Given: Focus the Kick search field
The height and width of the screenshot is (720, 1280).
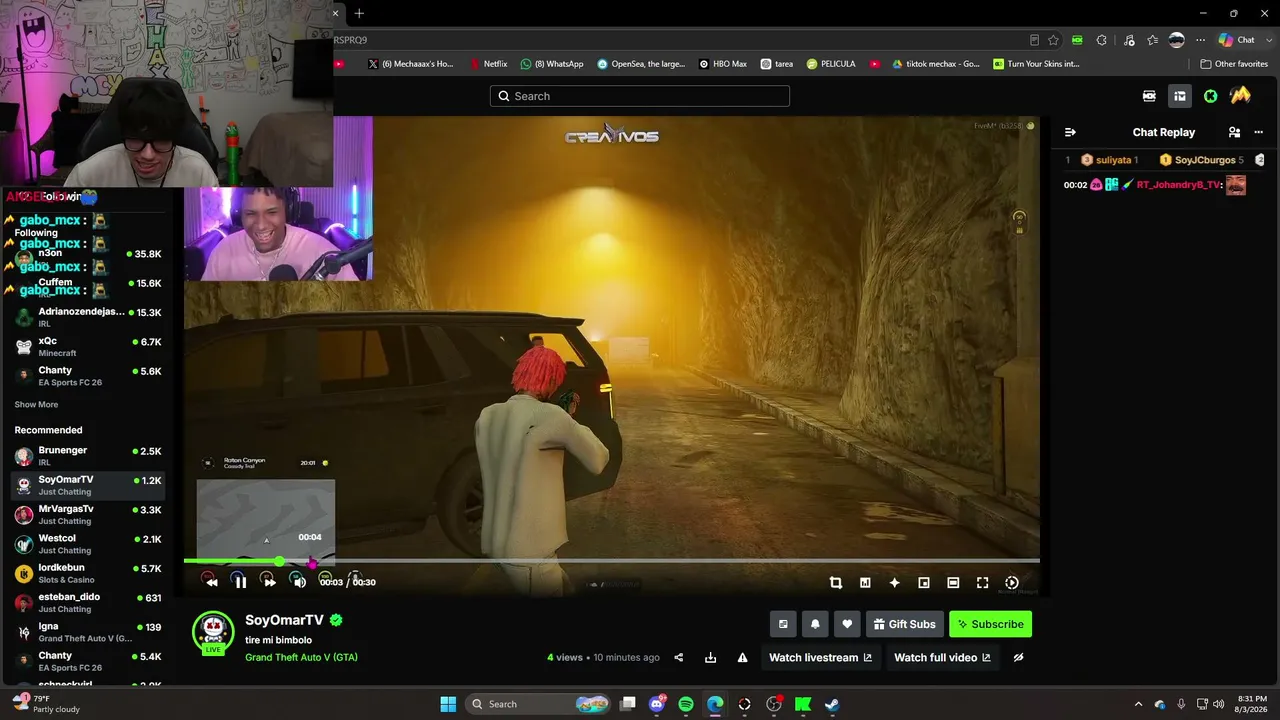Looking at the screenshot, I should pos(640,96).
